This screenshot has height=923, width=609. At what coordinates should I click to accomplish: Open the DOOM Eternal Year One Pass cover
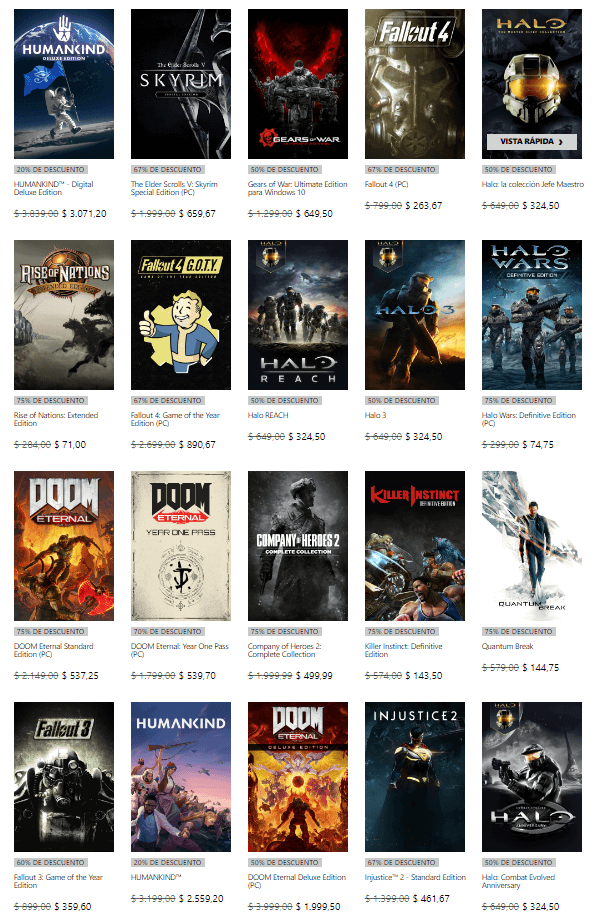(x=181, y=545)
